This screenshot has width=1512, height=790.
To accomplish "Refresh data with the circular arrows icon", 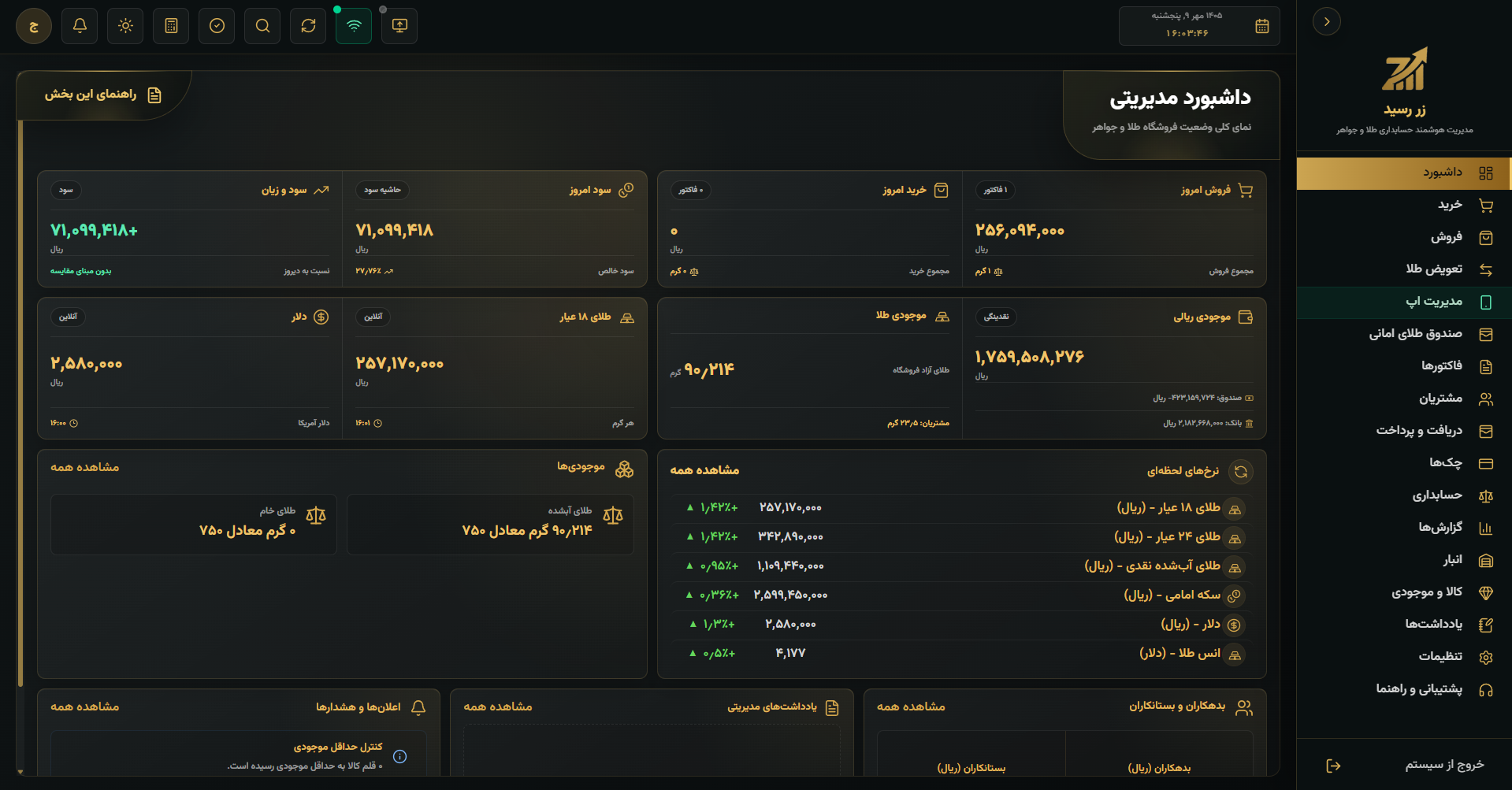I will [308, 26].
